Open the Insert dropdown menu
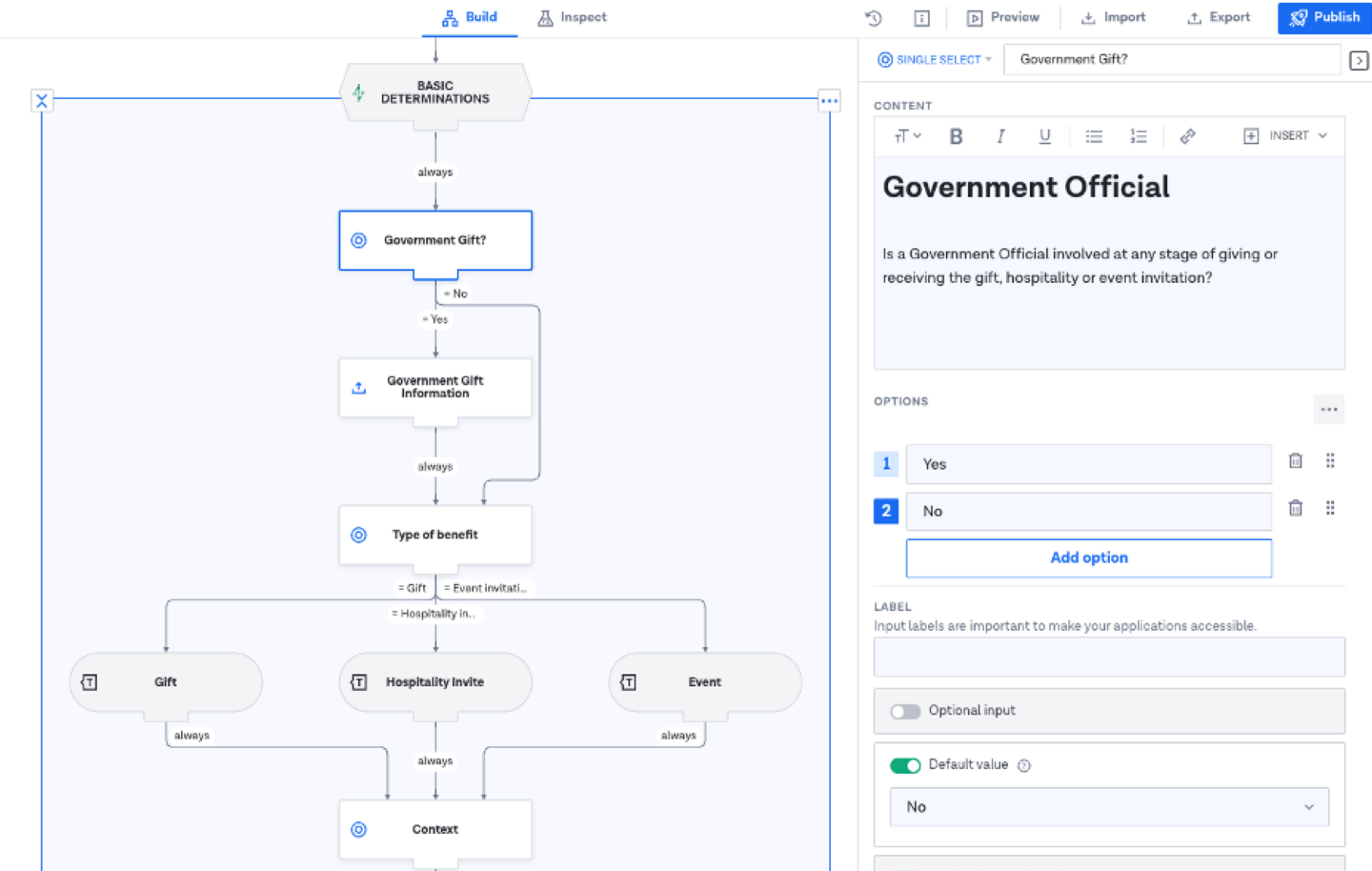The width and height of the screenshot is (1372, 871). (1285, 136)
